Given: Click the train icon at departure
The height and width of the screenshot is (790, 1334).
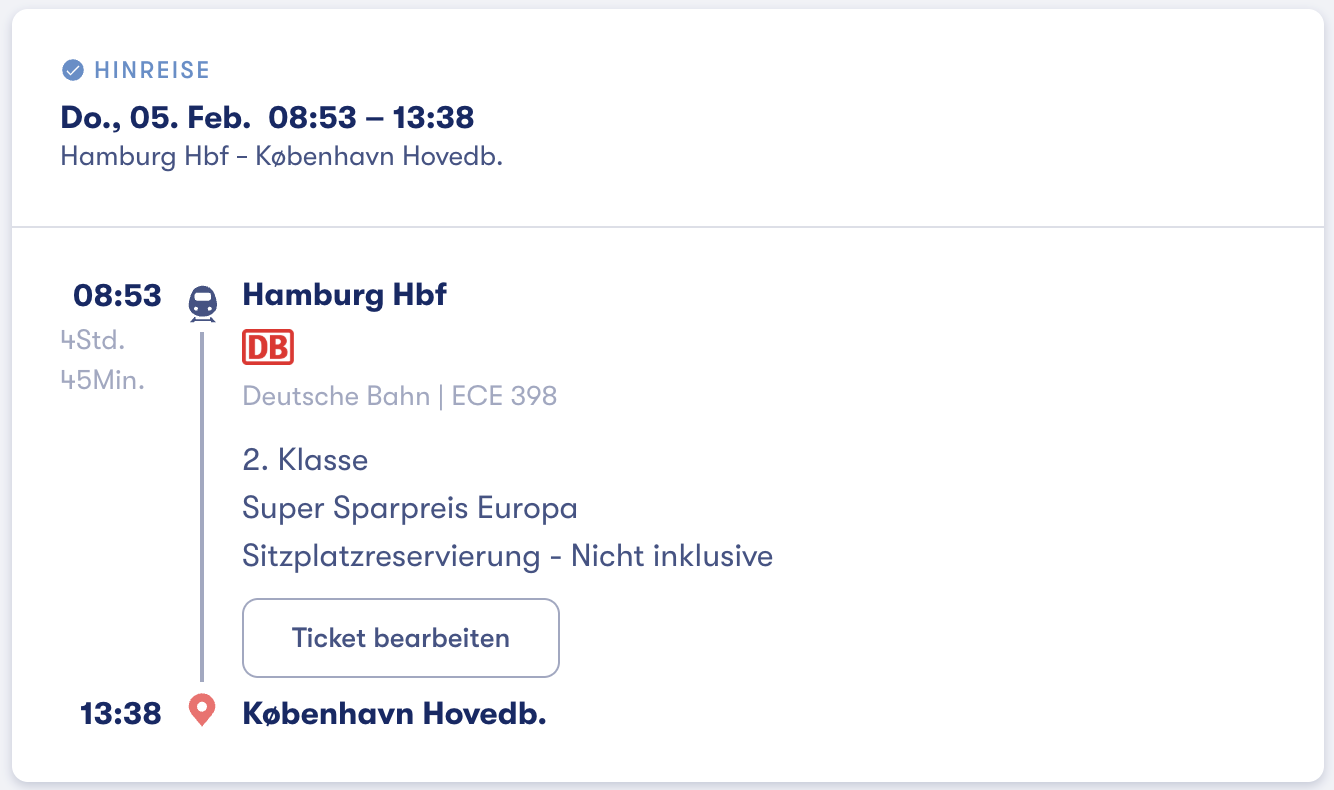Looking at the screenshot, I should pyautogui.click(x=203, y=302).
